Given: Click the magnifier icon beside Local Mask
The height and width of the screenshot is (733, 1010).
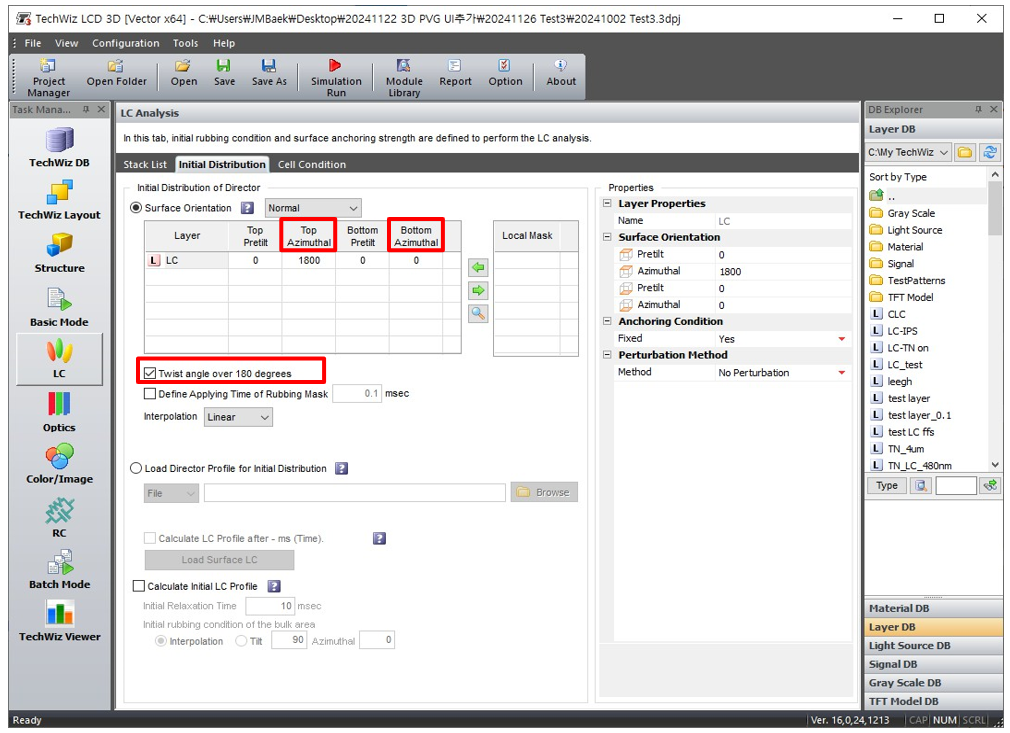Looking at the screenshot, I should pyautogui.click(x=478, y=313).
